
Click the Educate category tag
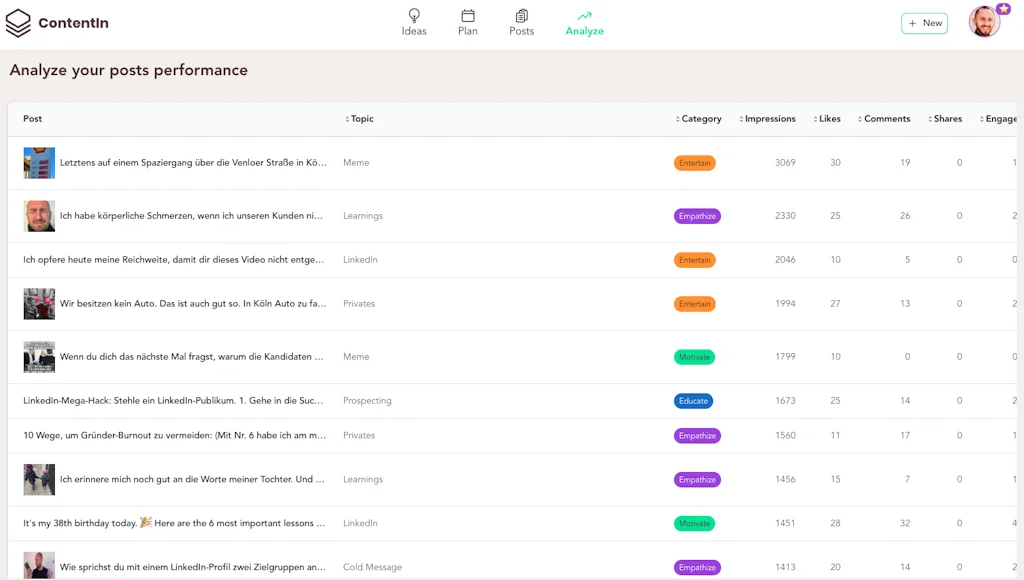pos(693,401)
